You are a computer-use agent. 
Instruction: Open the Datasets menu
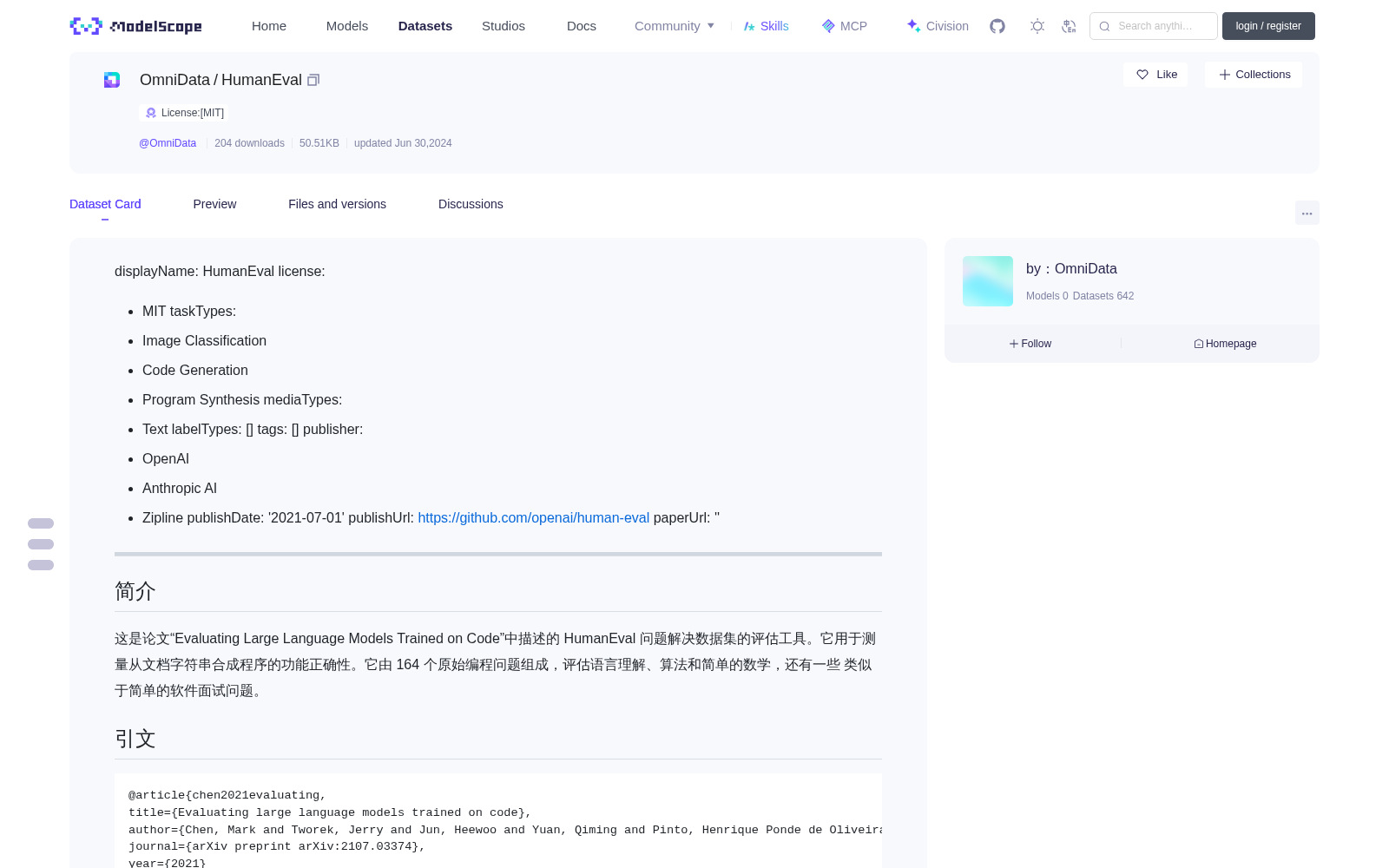point(425,26)
